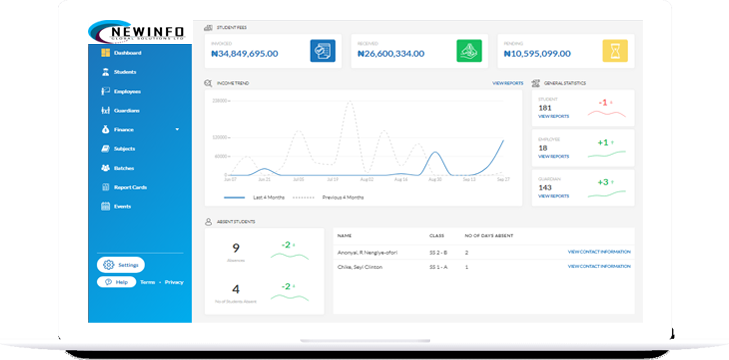View reports under Student statistics
729x360 pixels.
click(553, 116)
